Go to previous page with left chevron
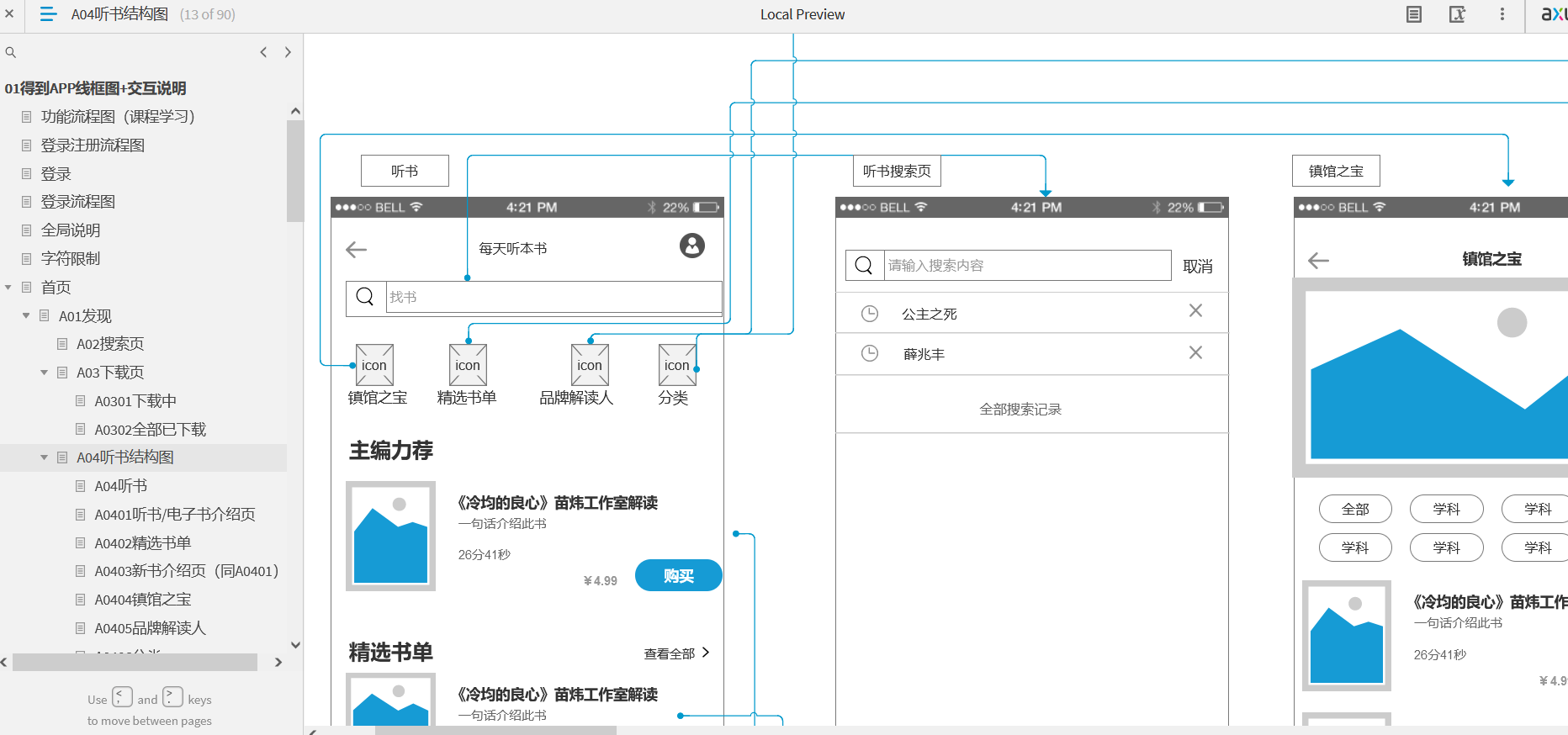The image size is (1568, 735). click(x=263, y=52)
